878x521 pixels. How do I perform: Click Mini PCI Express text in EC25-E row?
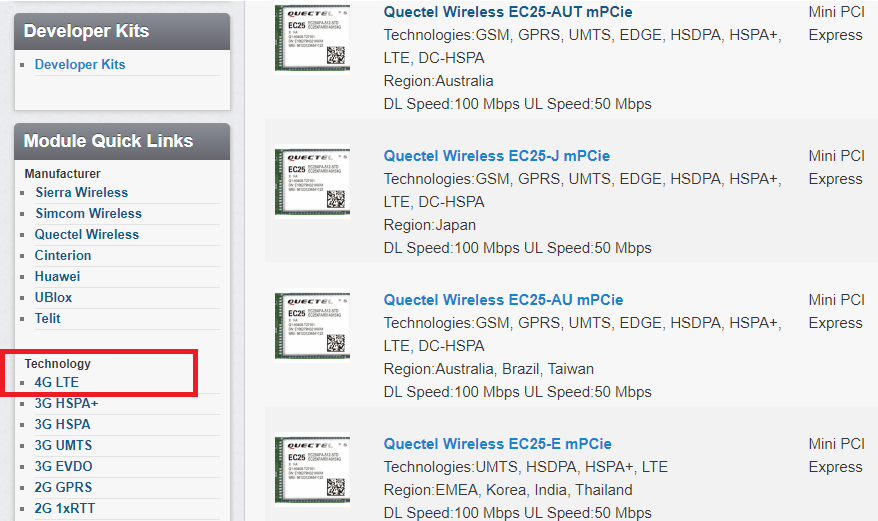(x=836, y=455)
